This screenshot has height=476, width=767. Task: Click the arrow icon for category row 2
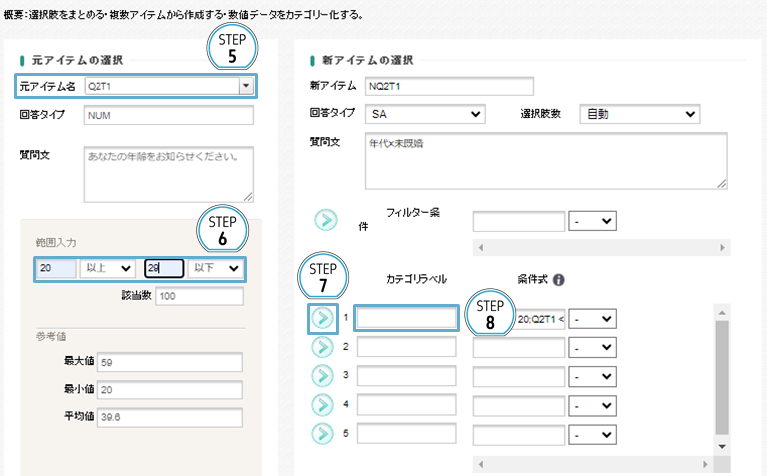(322, 347)
